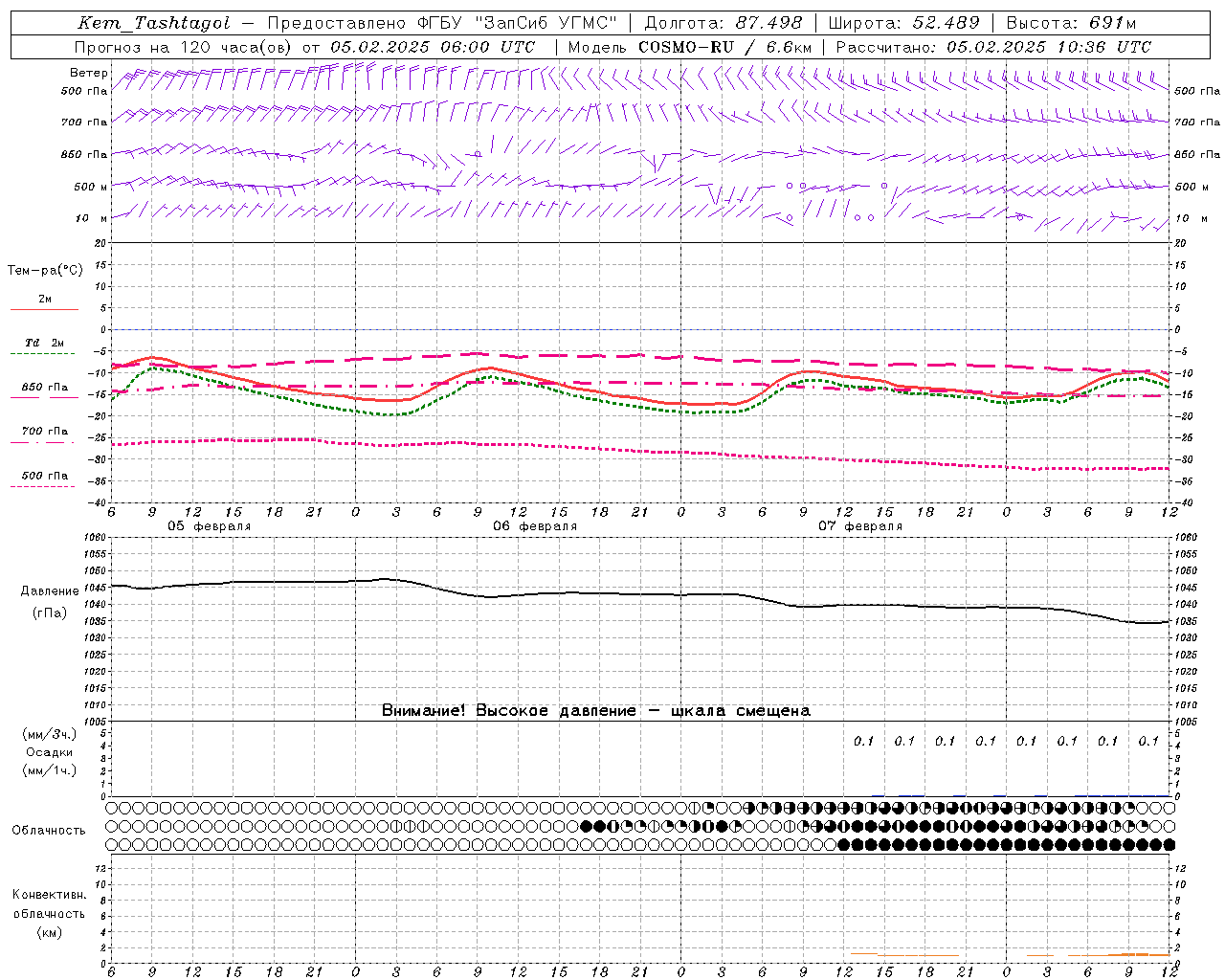Image resolution: width=1225 pixels, height=980 pixels.
Task: Click the '06 февраля' date label
Action: pos(535,526)
